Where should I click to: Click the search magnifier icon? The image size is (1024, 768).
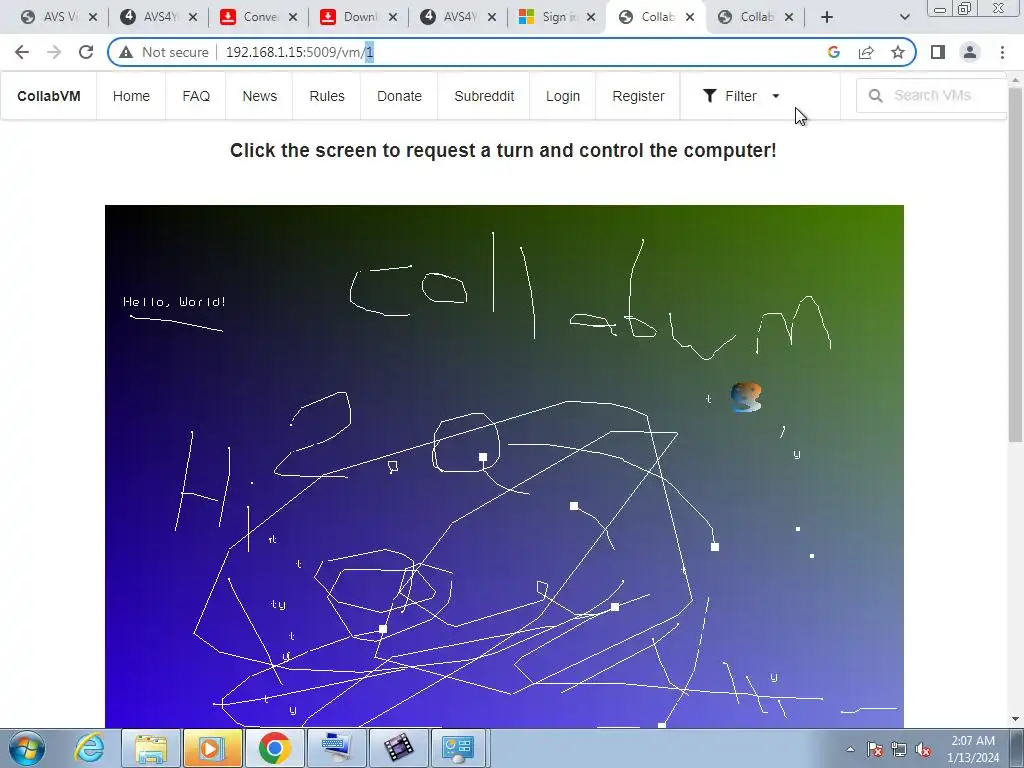[876, 96]
